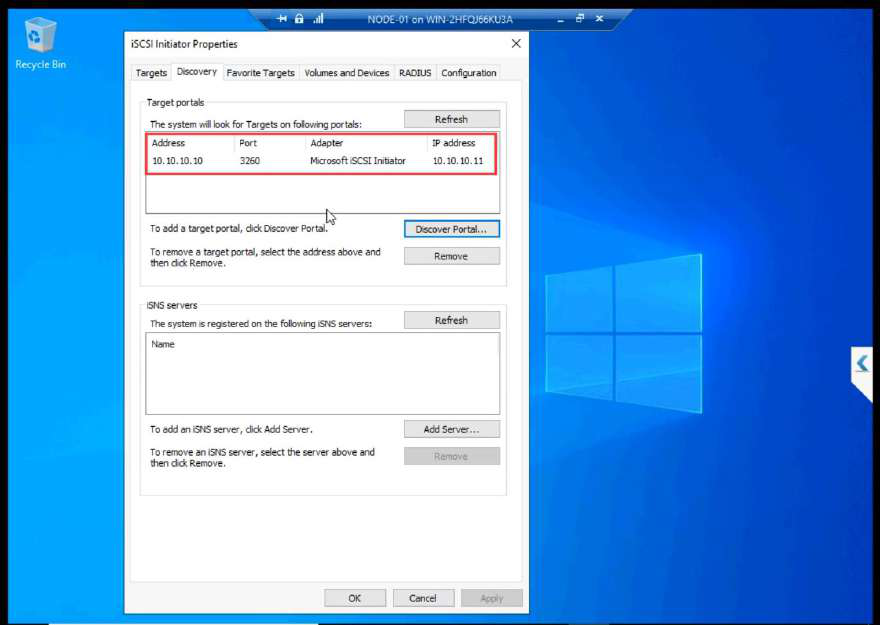Remove the selected target portal
This screenshot has height=625, width=880.
pyautogui.click(x=452, y=256)
